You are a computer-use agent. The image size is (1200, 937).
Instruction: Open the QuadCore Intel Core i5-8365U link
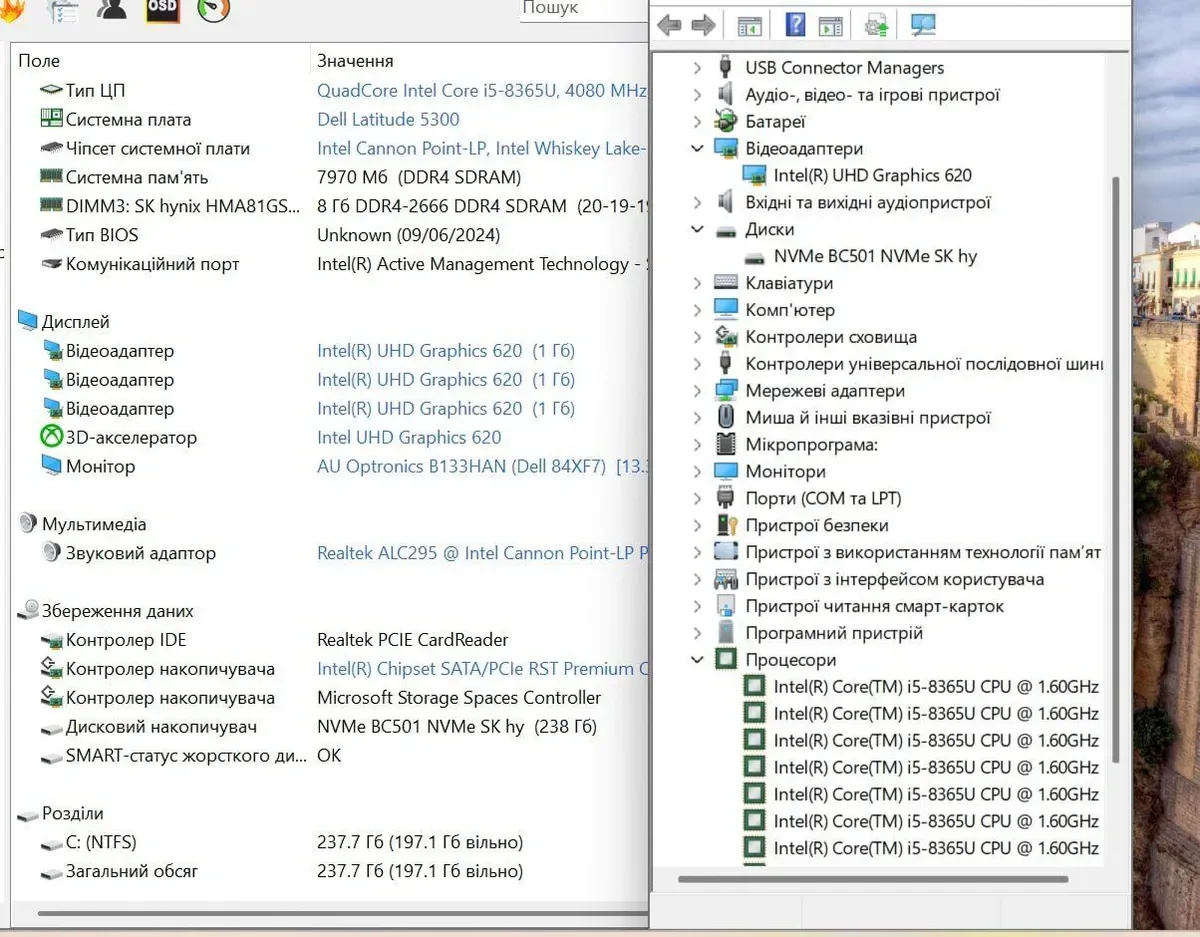(x=481, y=90)
